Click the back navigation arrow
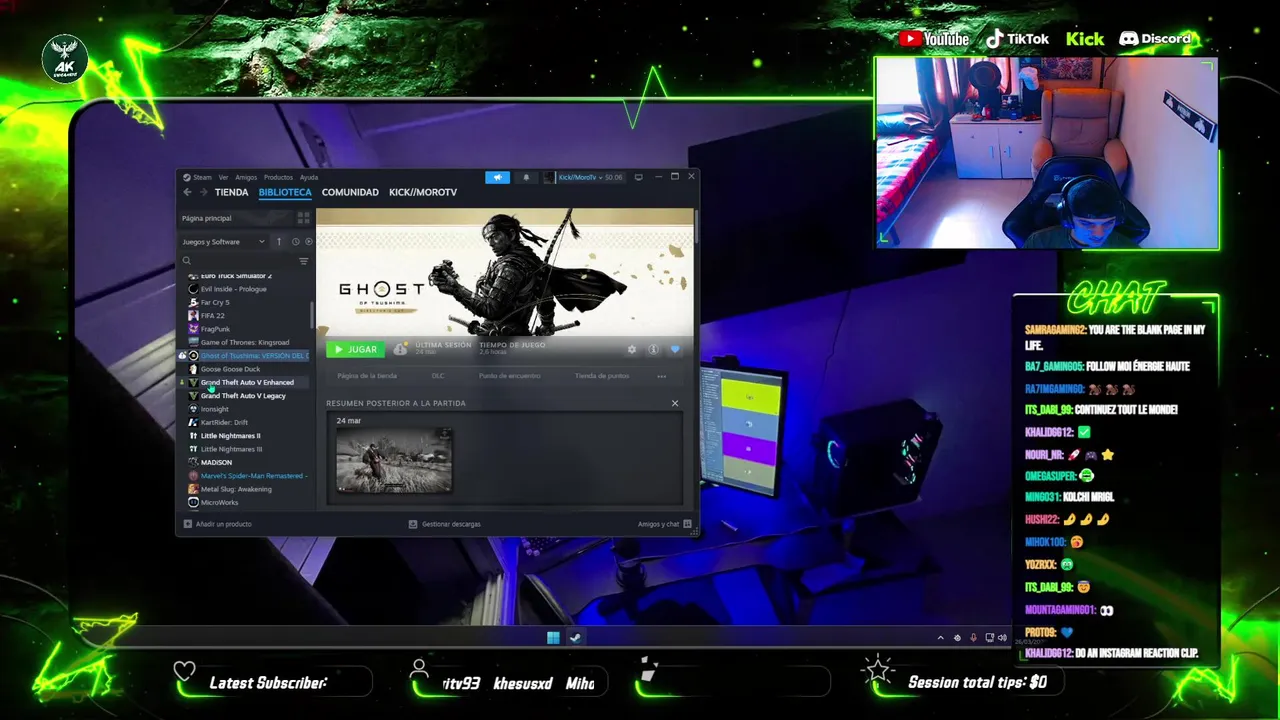Screen dimensions: 1280x720 point(187,192)
